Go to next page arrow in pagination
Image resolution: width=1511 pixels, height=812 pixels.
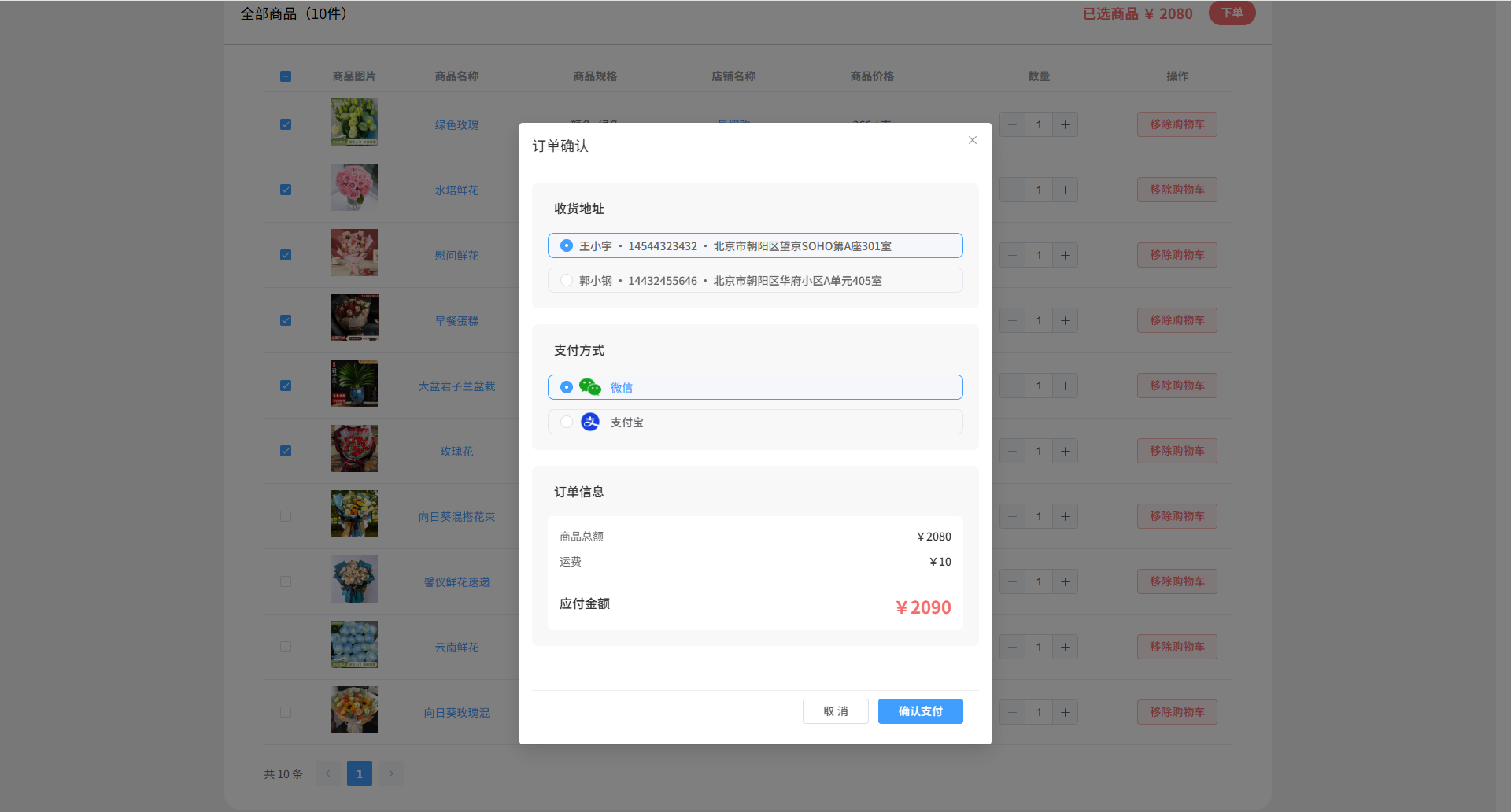point(391,773)
